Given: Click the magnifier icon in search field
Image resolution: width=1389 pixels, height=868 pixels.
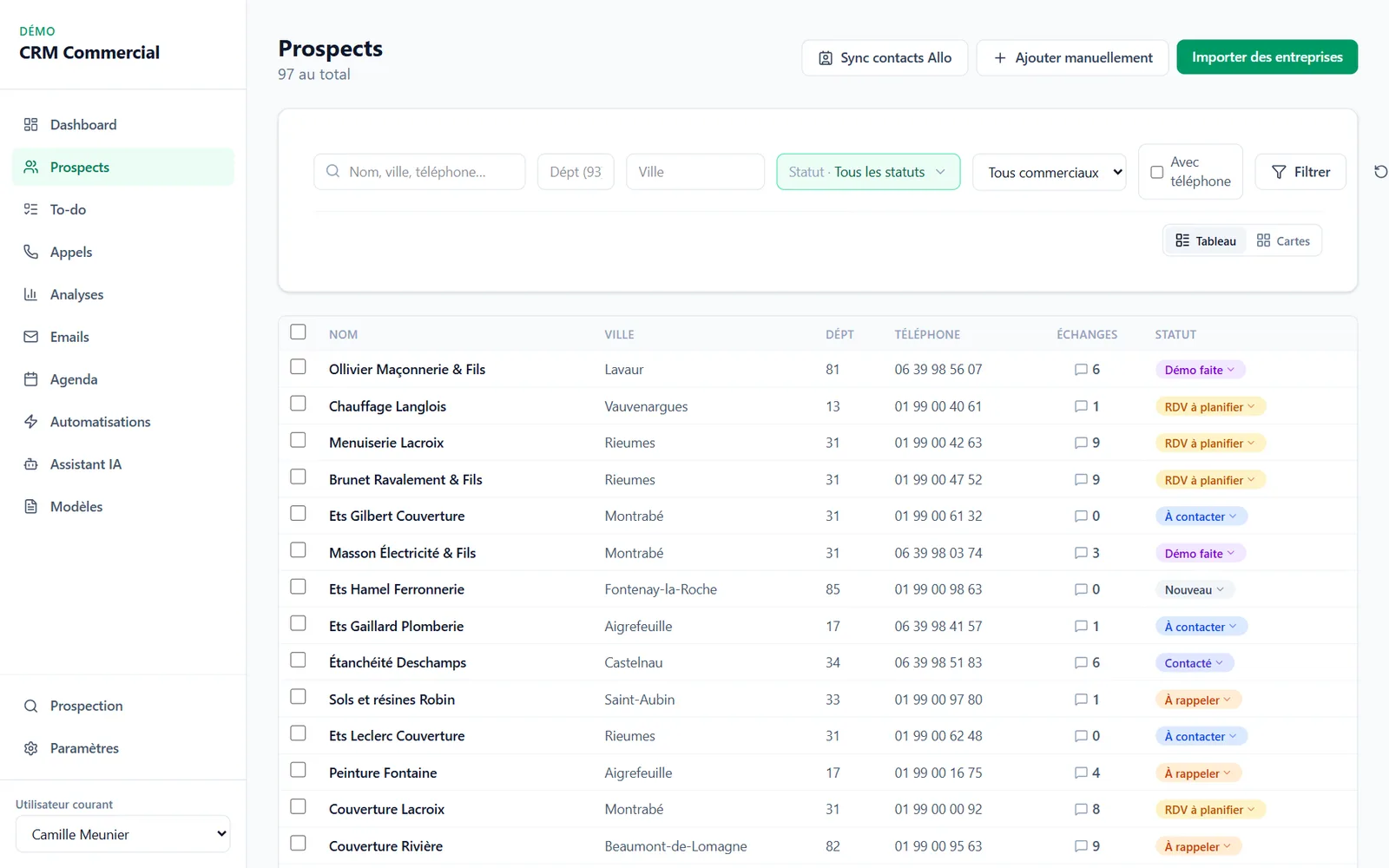Looking at the screenshot, I should tap(332, 172).
